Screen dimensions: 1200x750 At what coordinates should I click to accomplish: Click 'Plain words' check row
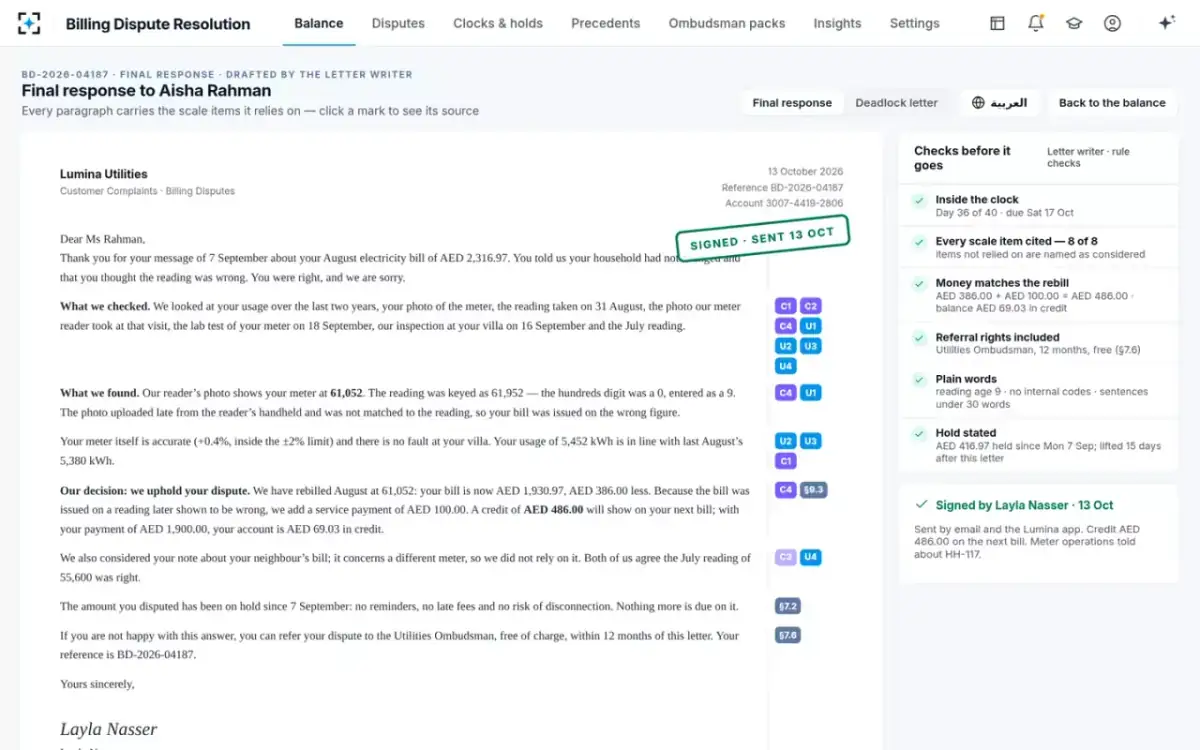click(1038, 392)
